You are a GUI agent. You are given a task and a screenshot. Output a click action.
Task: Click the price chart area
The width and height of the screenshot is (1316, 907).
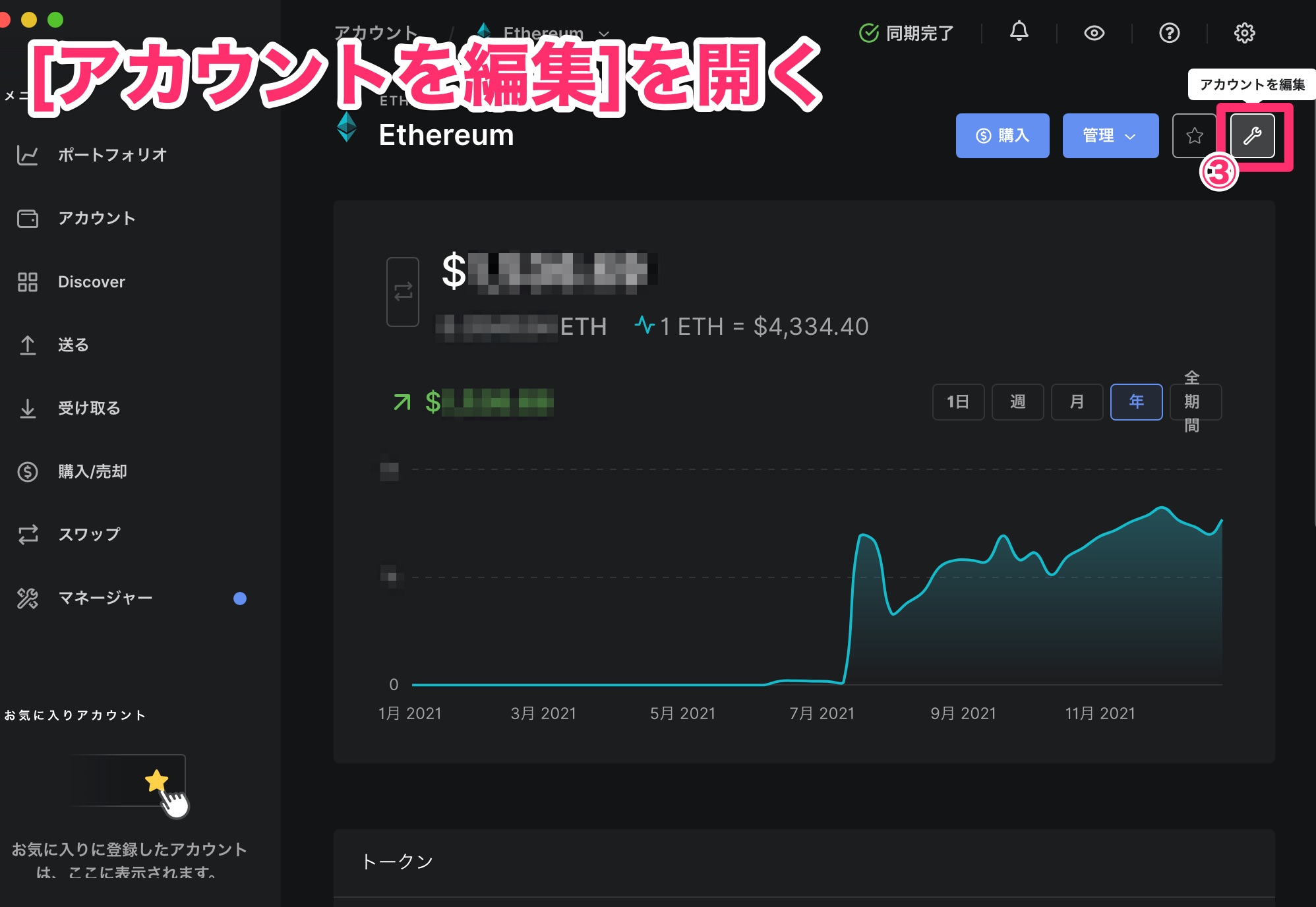pos(817,577)
